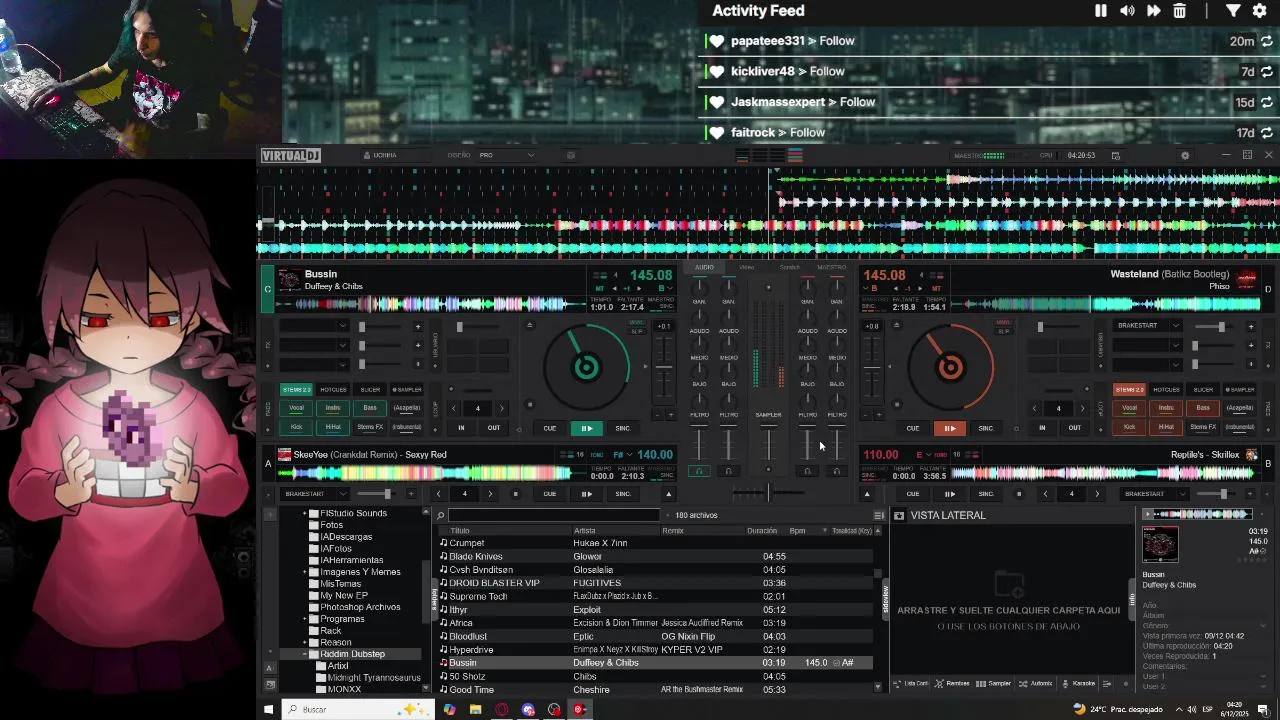Screen dimensions: 1280x720
Task: Open Copilot icon in Windows taskbar
Action: point(449,709)
